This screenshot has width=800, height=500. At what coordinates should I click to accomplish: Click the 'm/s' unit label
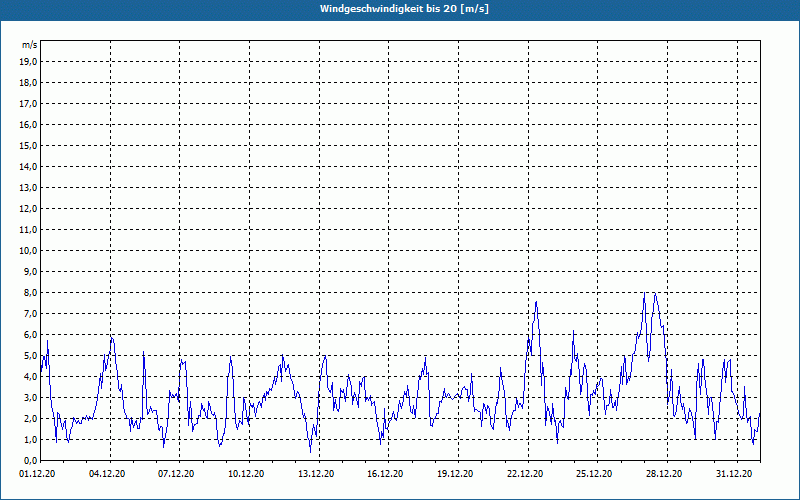[30, 45]
